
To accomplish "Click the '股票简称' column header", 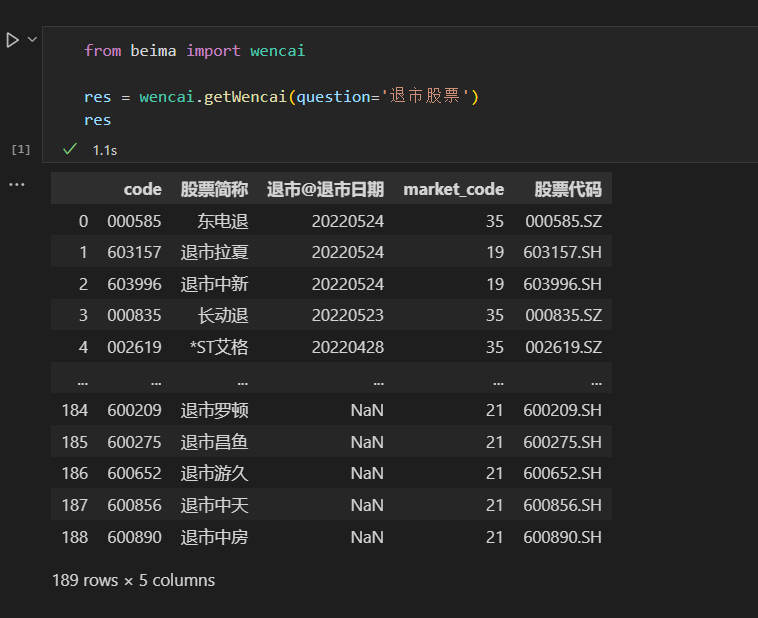I will coord(214,189).
